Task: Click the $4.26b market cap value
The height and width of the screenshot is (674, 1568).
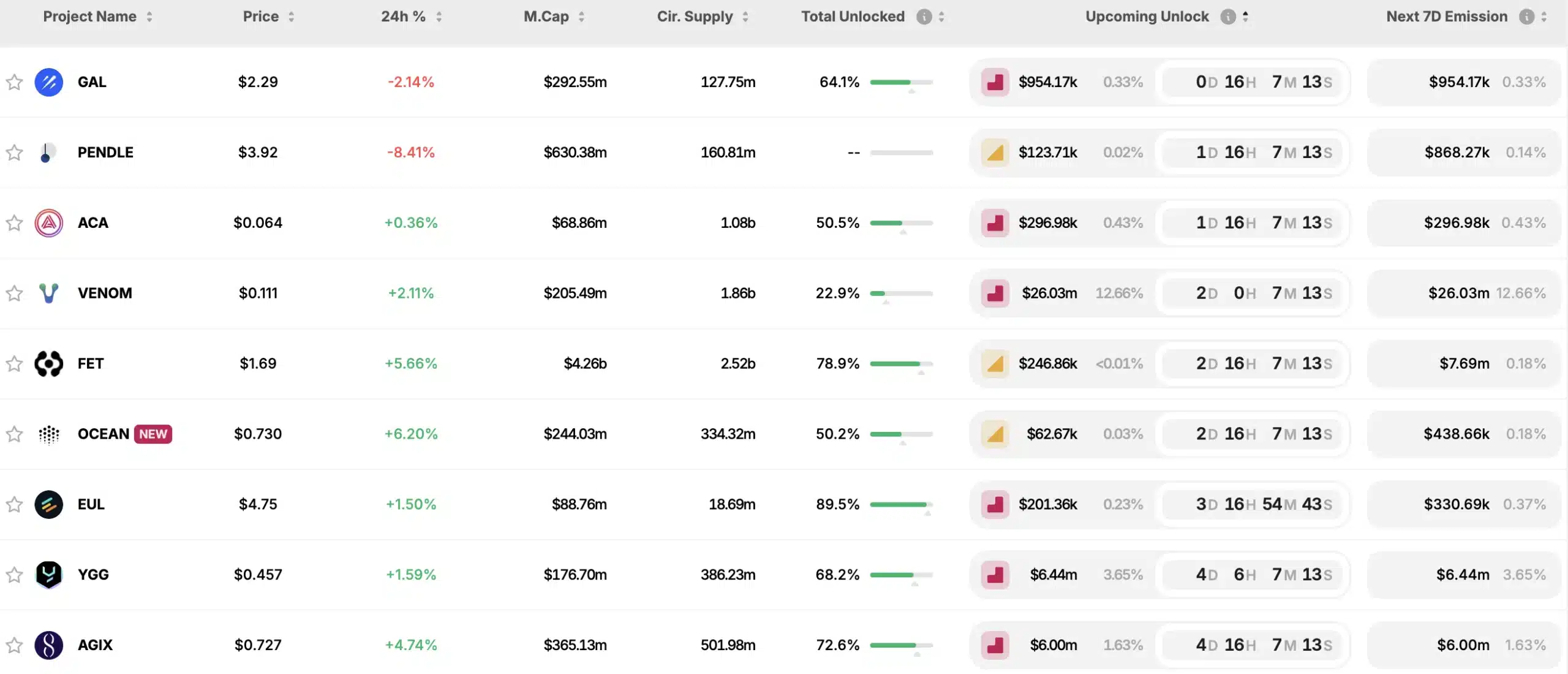Action: 586,364
